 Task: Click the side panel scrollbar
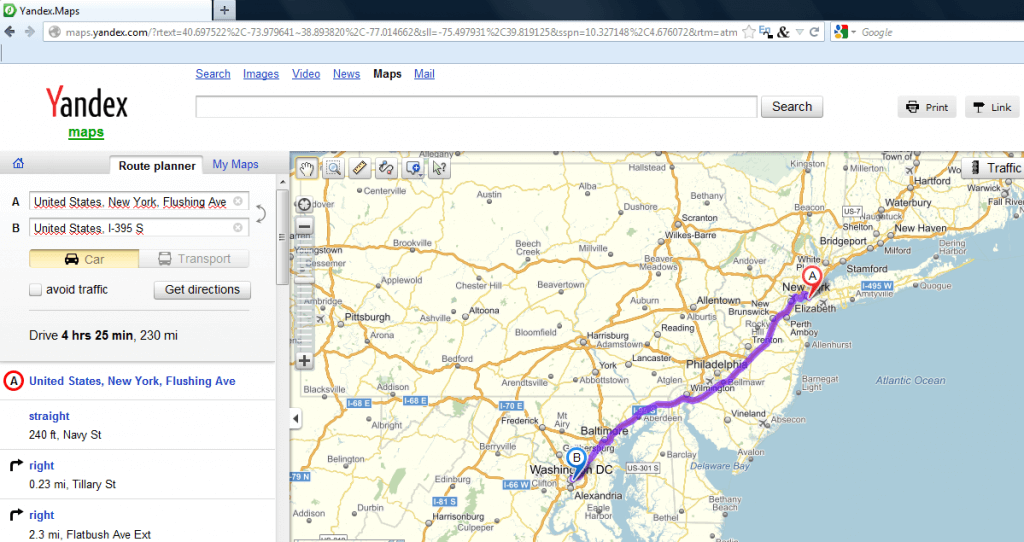point(282,238)
